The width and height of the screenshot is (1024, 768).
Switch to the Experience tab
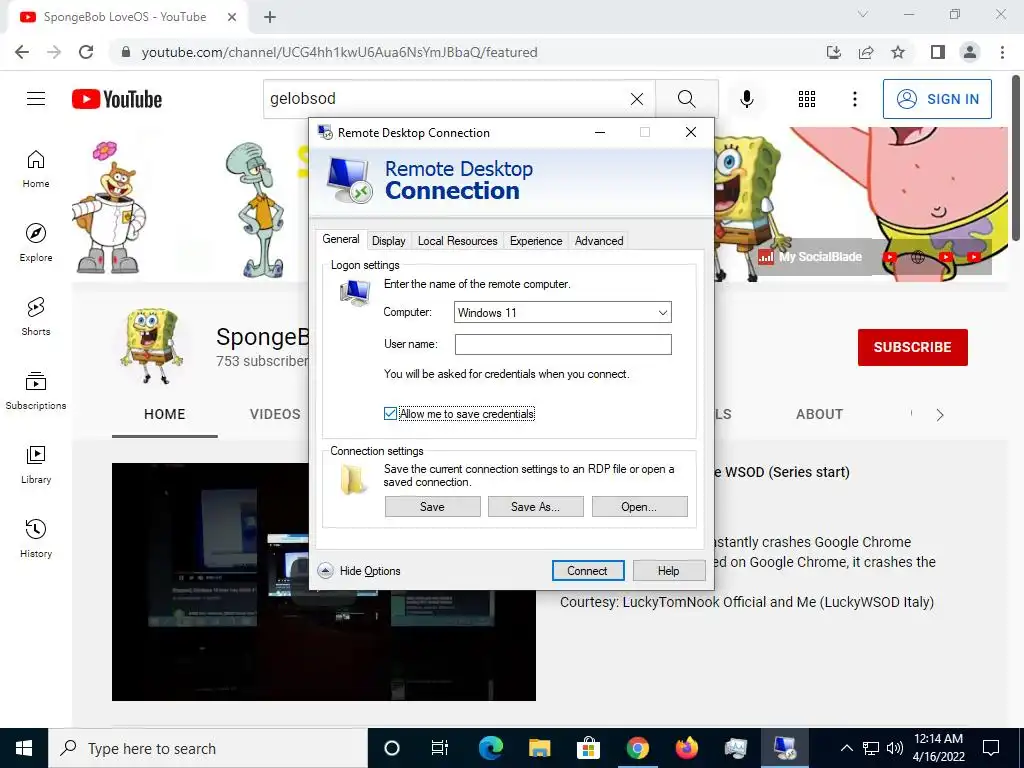pos(536,240)
